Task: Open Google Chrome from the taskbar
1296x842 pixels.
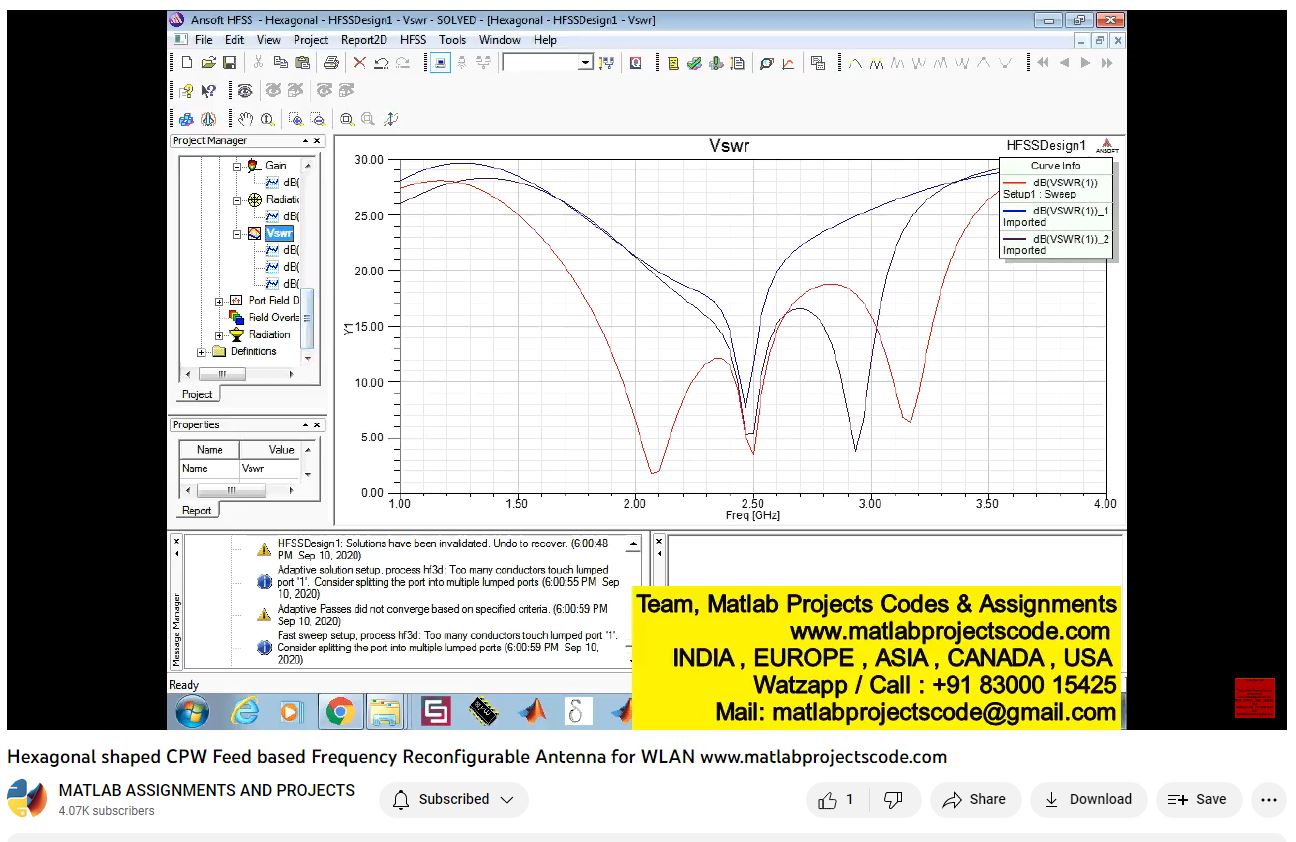Action: (339, 711)
